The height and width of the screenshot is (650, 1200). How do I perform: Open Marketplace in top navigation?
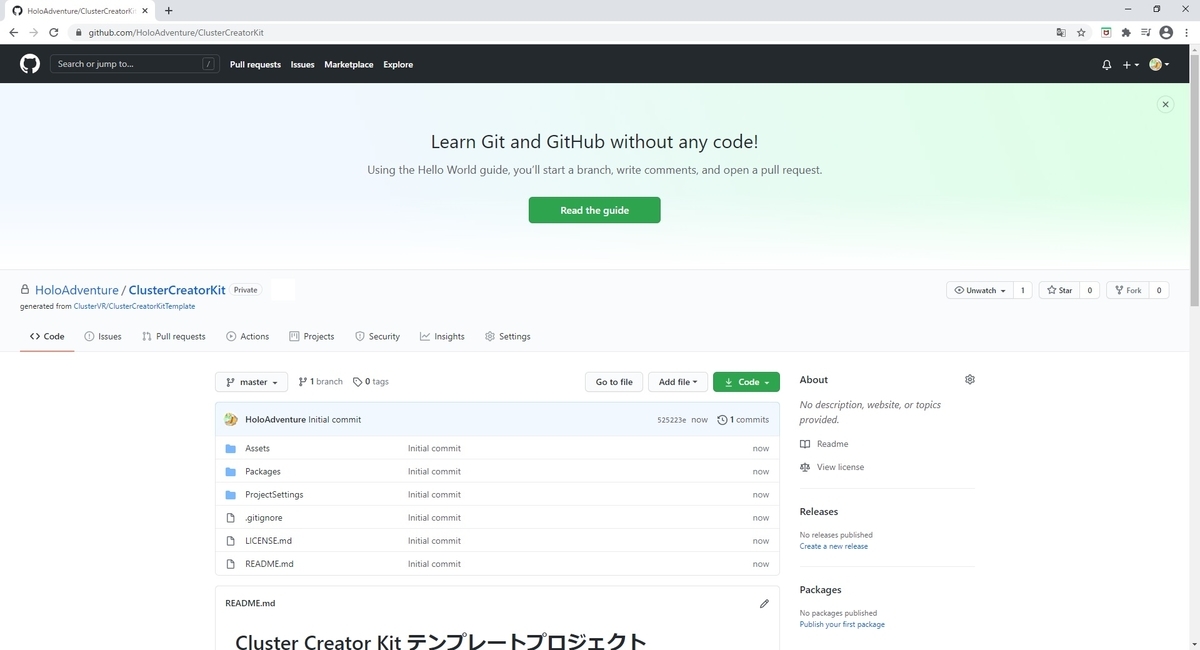[349, 64]
